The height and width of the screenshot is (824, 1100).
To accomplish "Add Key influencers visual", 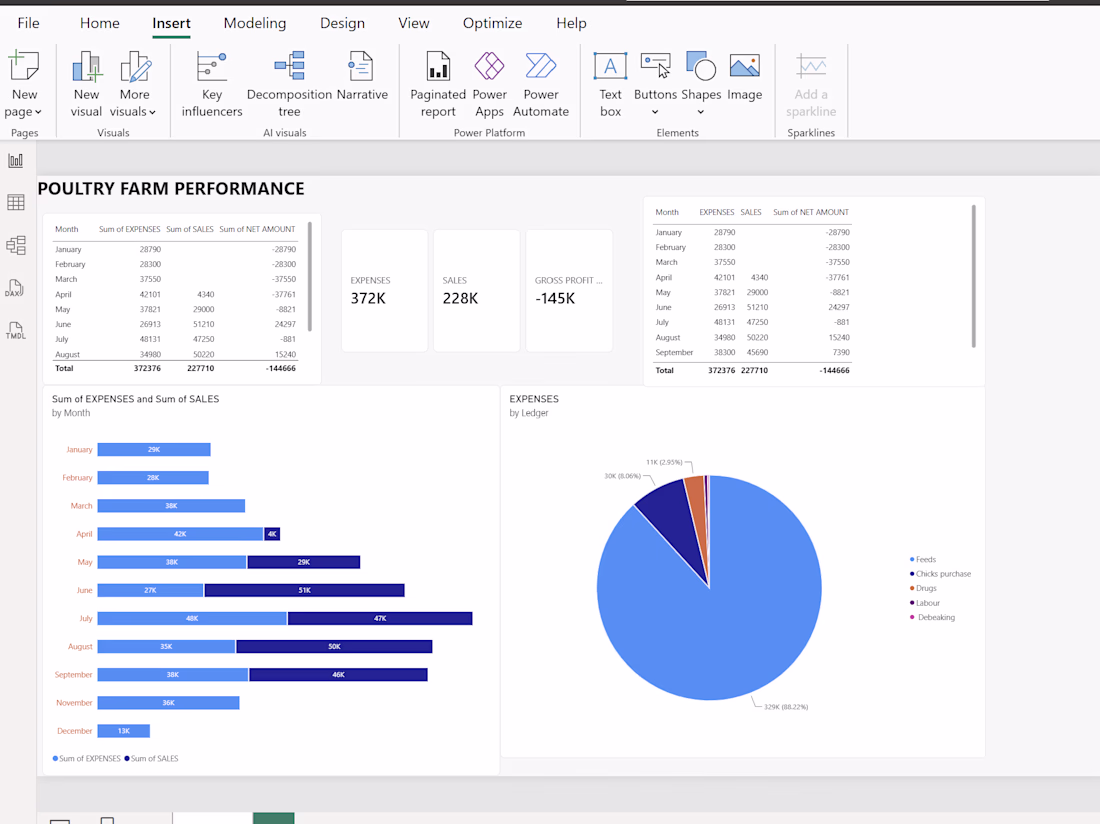I will click(x=212, y=84).
